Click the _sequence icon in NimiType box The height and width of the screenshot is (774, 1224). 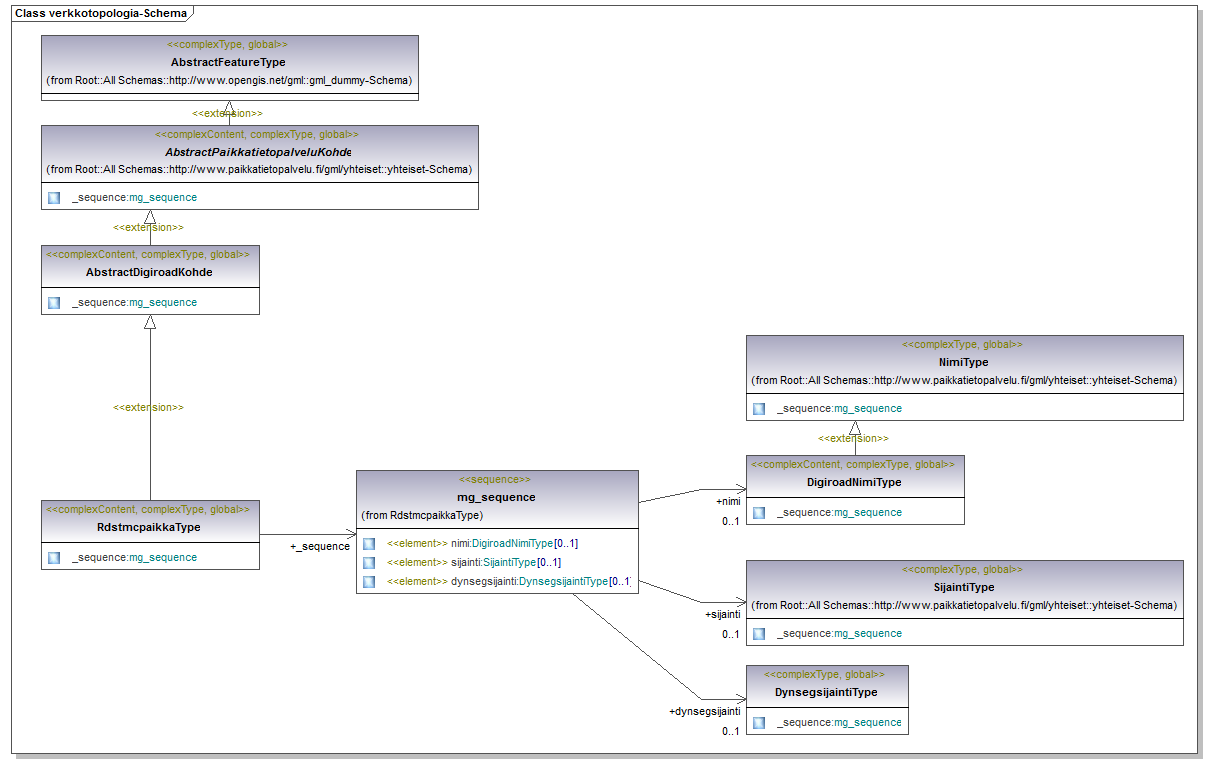pyautogui.click(x=759, y=408)
